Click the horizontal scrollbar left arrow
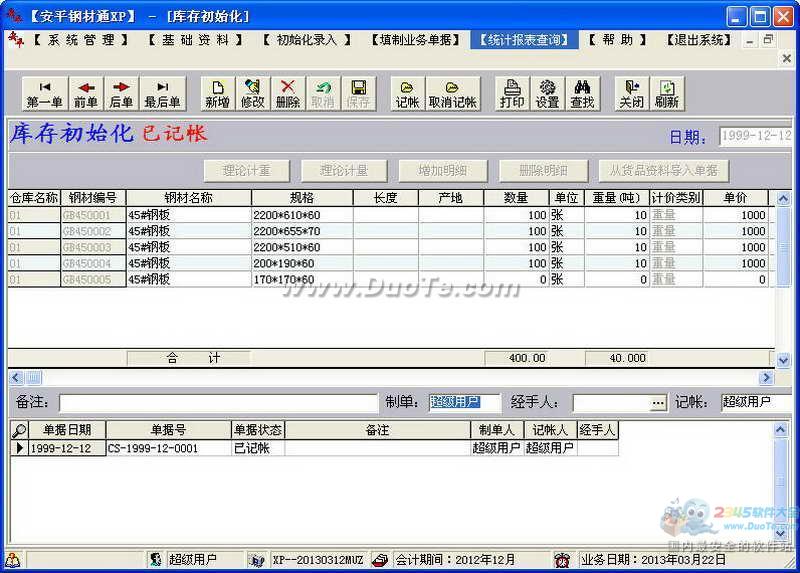This screenshot has height=573, width=800. [x=16, y=378]
